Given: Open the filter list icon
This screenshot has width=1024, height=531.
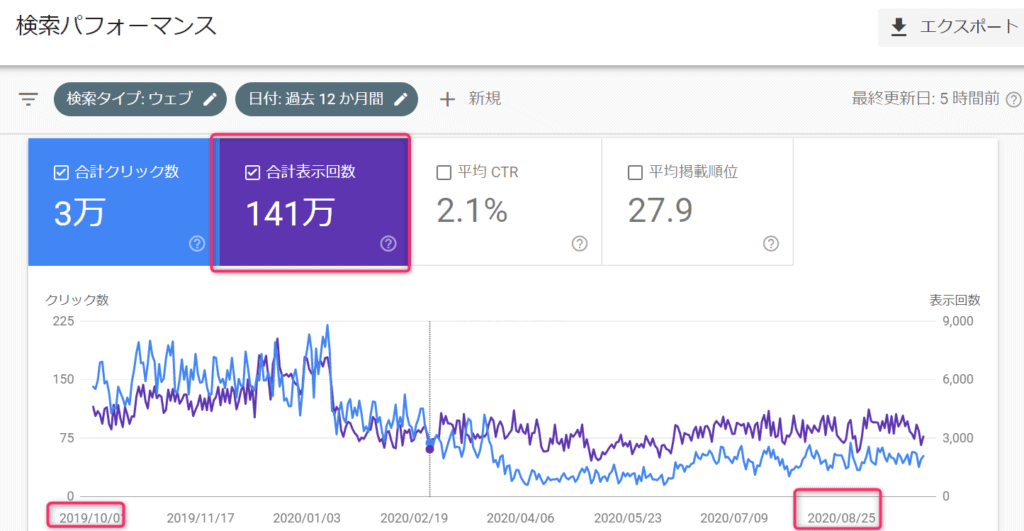Looking at the screenshot, I should tap(28, 99).
